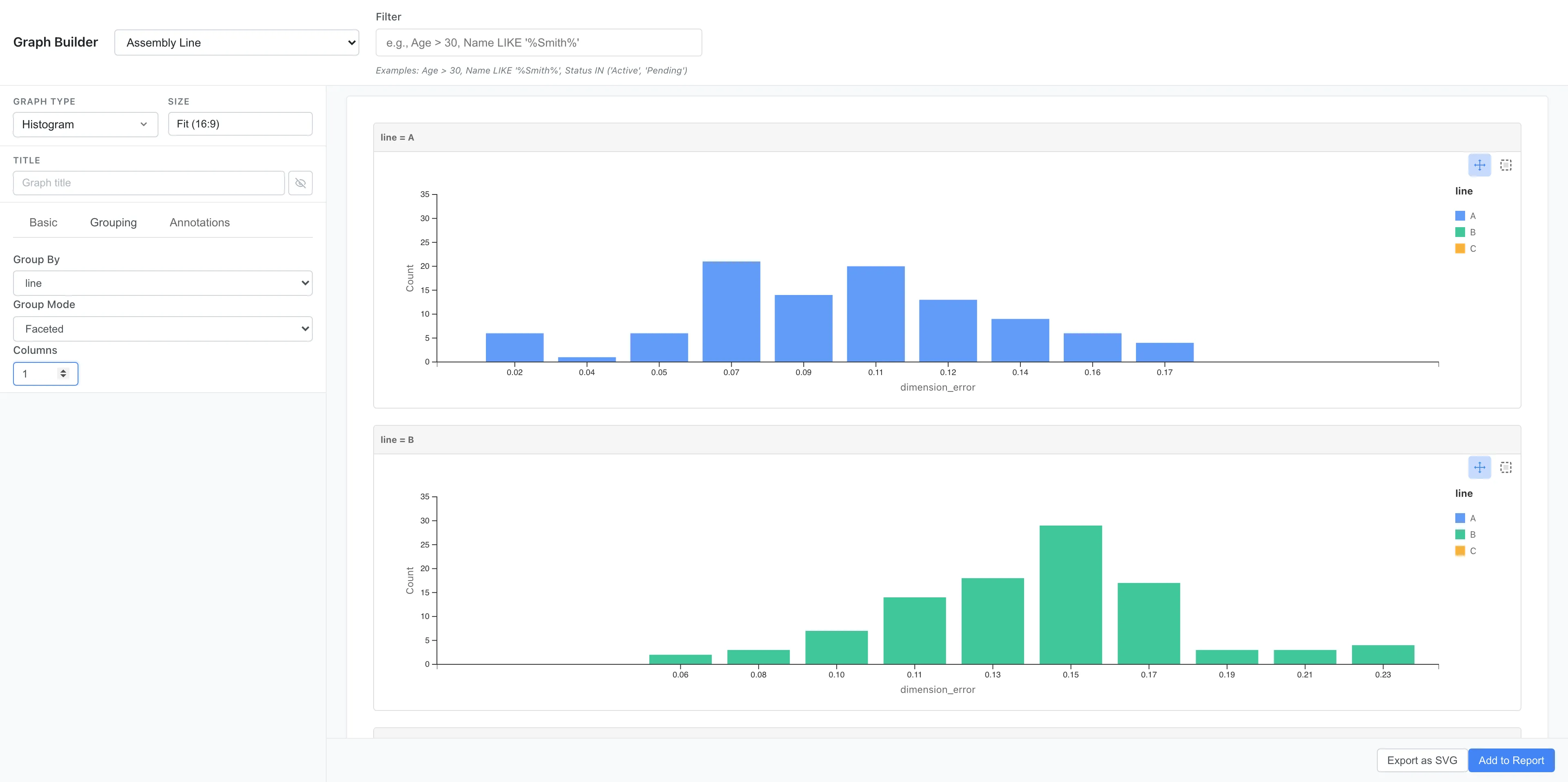The height and width of the screenshot is (782, 1568).
Task: Click dimension_error axis label in line = B chart
Action: click(x=938, y=689)
